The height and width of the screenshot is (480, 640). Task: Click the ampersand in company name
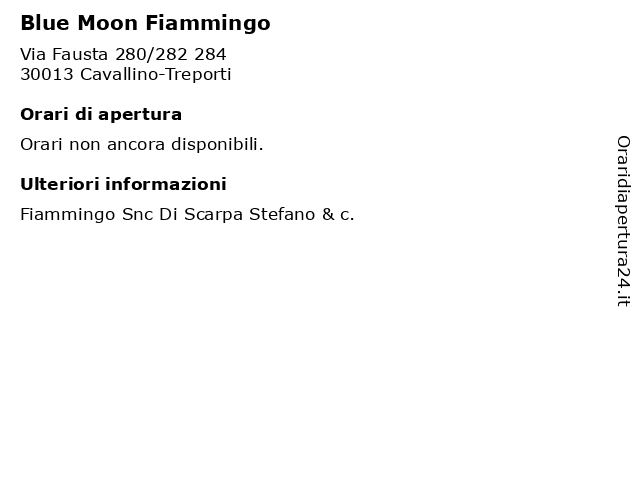(328, 214)
